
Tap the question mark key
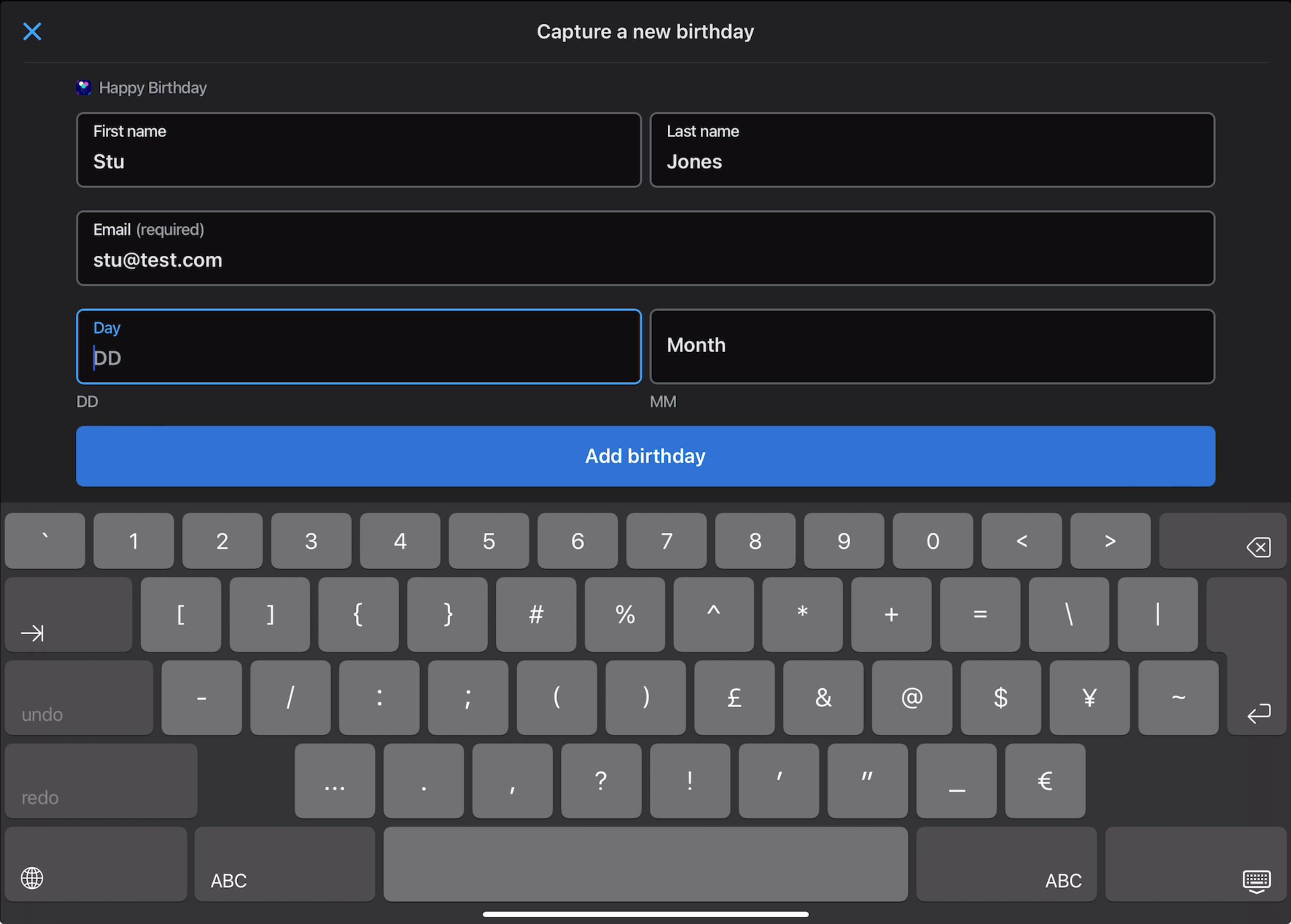click(601, 781)
